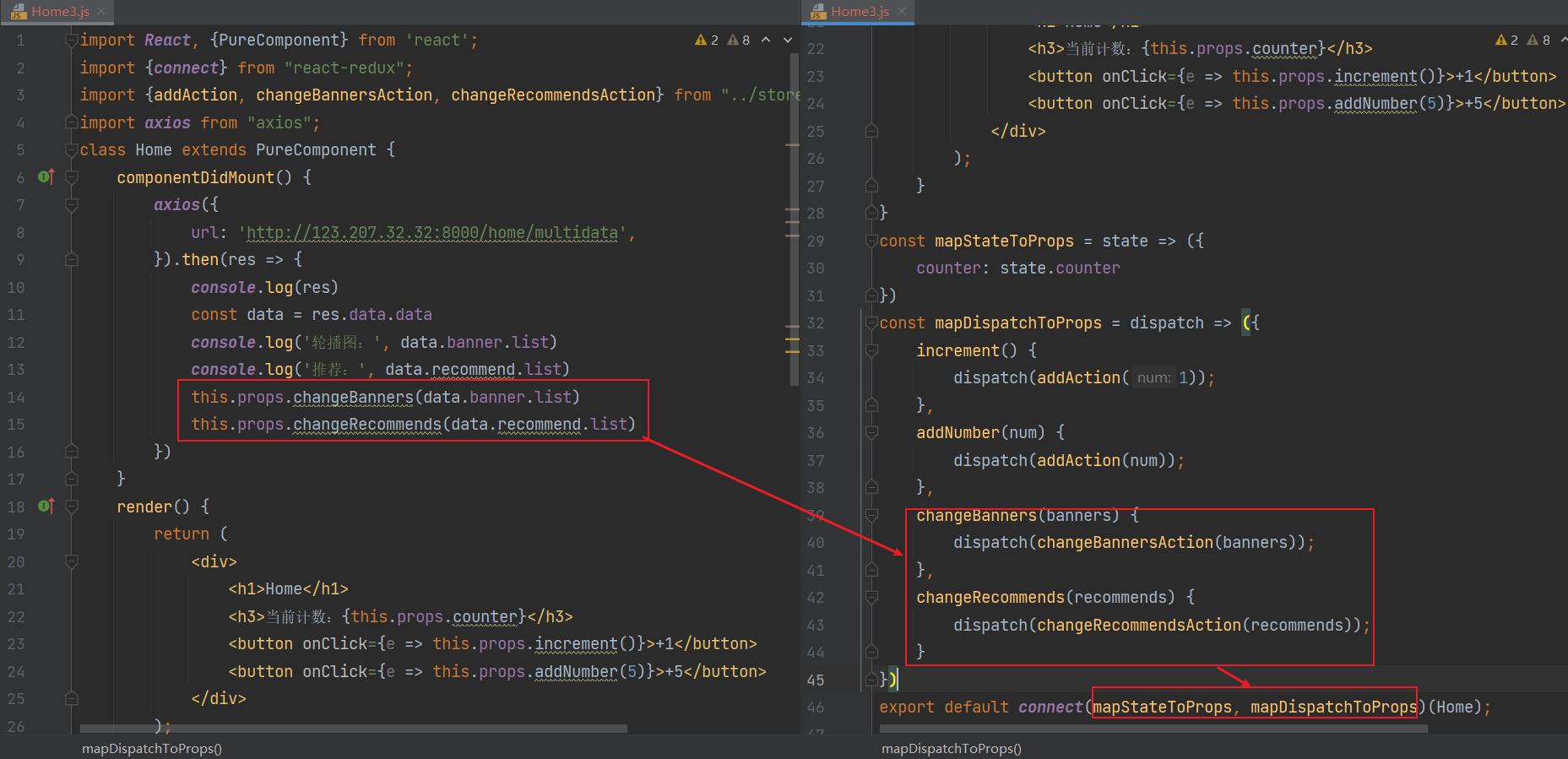Image resolution: width=1568 pixels, height=759 pixels.
Task: Collapse the axios call fold at line 7
Action: (x=72, y=204)
